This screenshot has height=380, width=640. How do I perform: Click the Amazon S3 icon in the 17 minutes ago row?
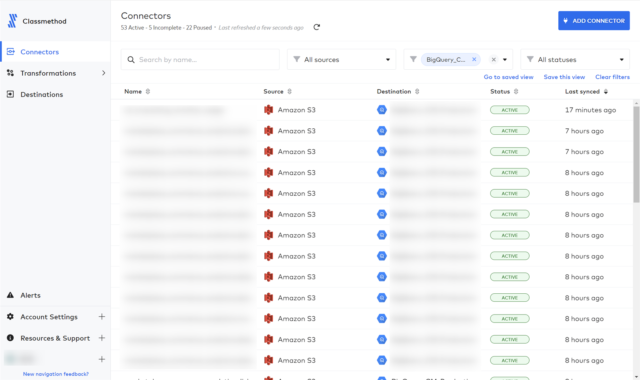click(268, 110)
